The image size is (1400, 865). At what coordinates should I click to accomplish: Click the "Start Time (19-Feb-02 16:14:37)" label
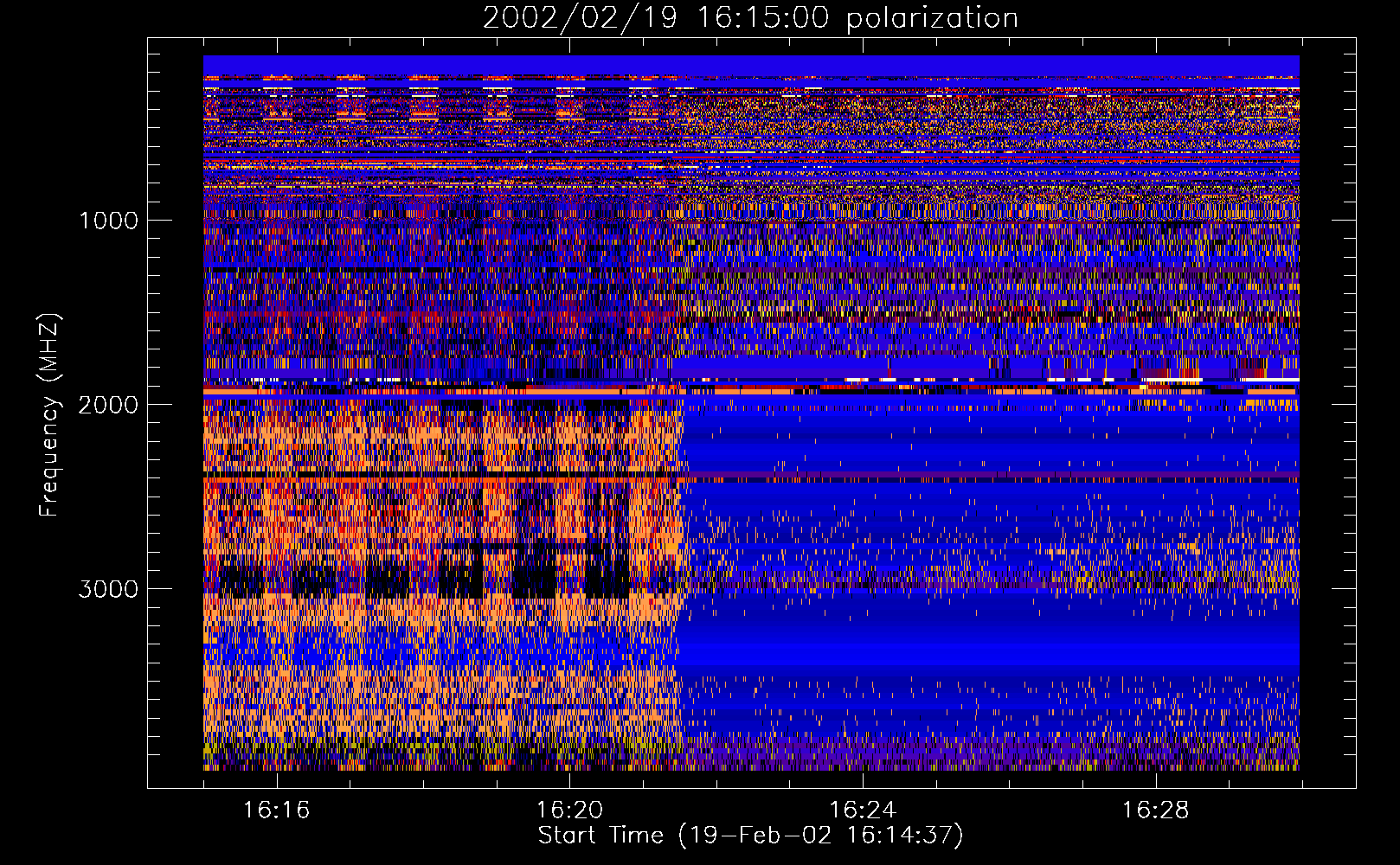coord(751,836)
